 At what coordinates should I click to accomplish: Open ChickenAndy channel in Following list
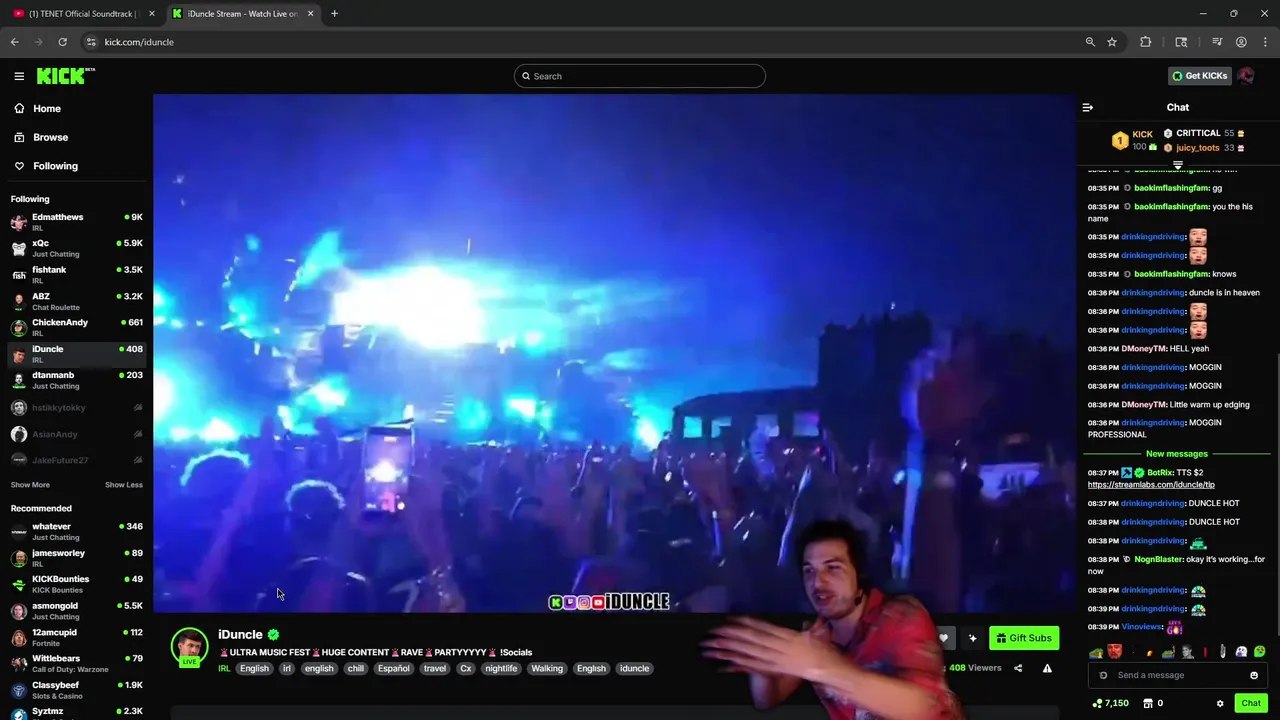point(76,327)
